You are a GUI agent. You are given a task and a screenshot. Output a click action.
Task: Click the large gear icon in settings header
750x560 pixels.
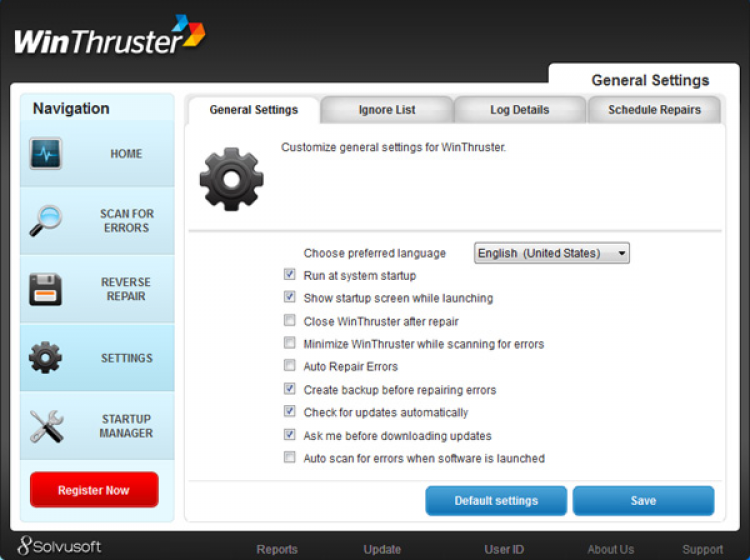pos(232,179)
